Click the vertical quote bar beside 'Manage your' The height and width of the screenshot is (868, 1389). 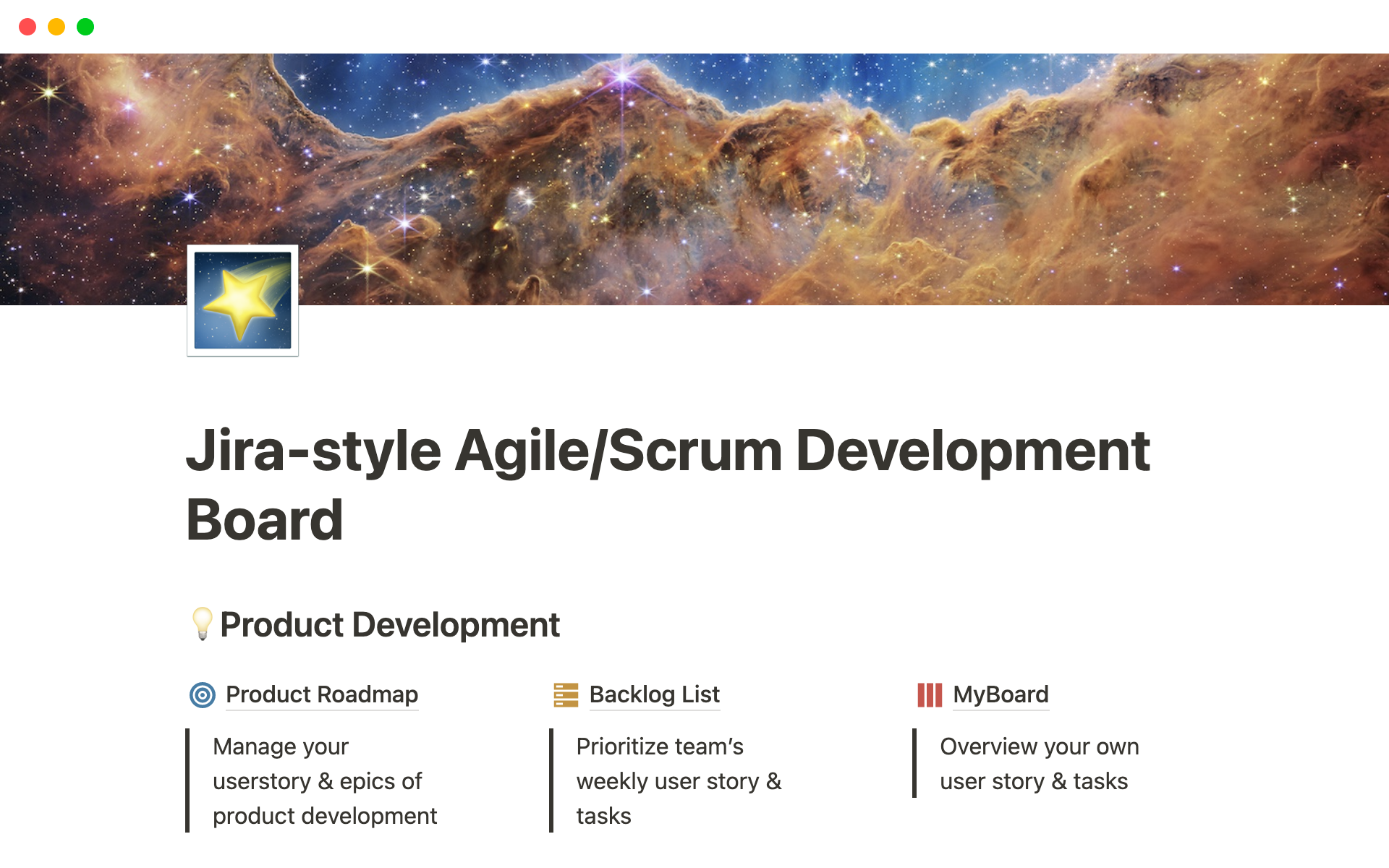click(187, 780)
